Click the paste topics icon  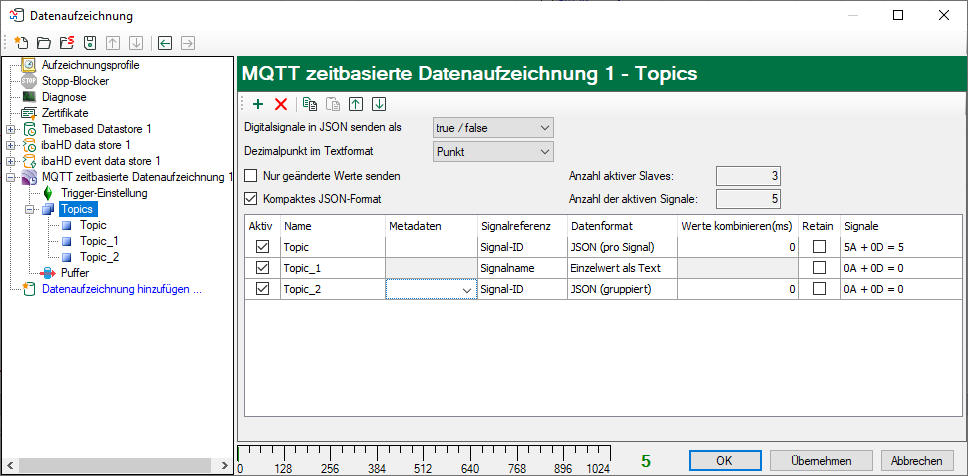coord(333,104)
